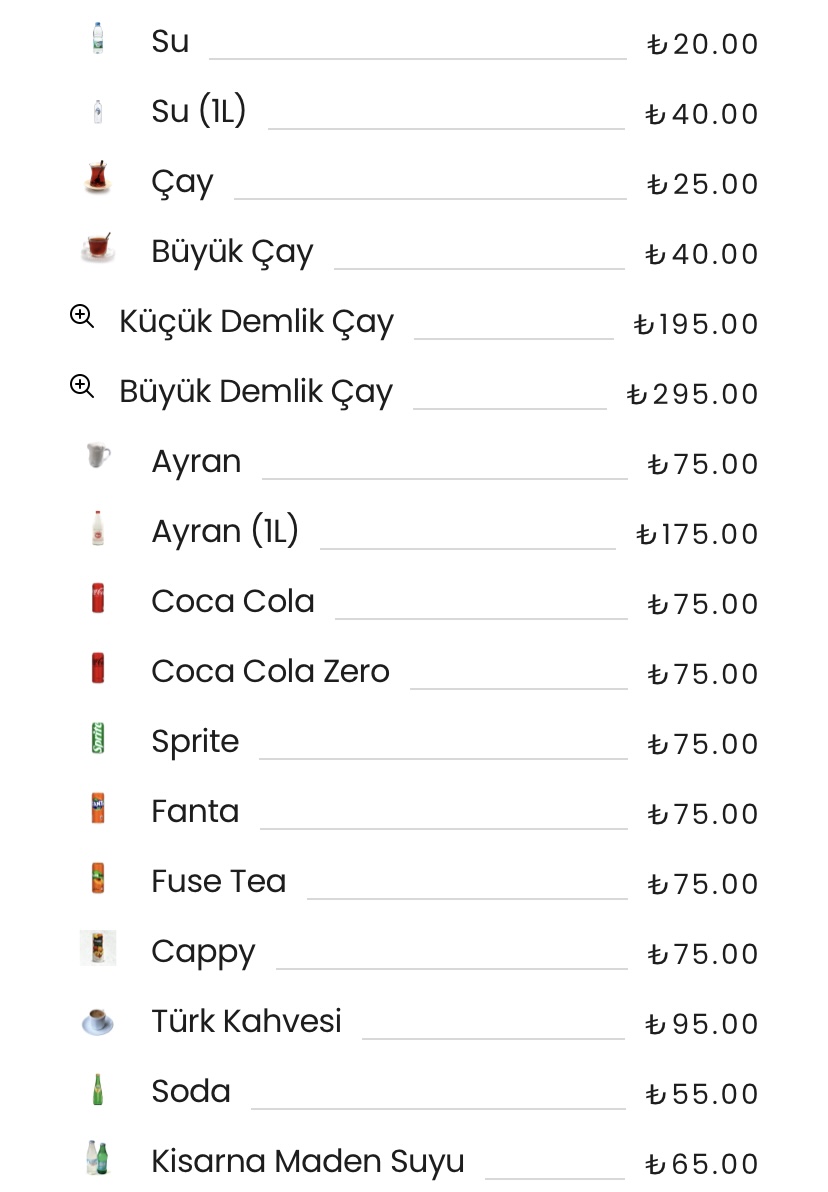
Task: Tap the Kisarna mineral water bottles image
Action: (97, 1159)
